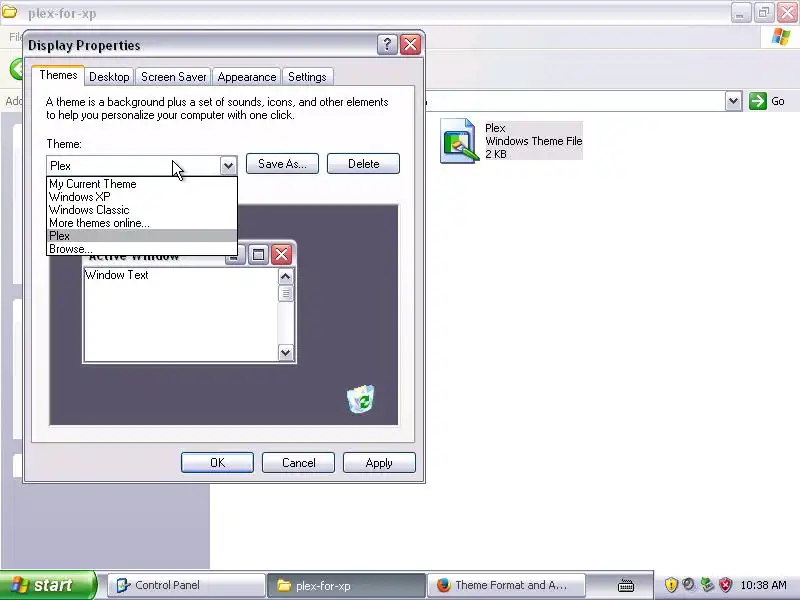Image resolution: width=800 pixels, height=600 pixels.
Task: Open the address bar dropdown in plex-for-xp window
Action: (733, 101)
